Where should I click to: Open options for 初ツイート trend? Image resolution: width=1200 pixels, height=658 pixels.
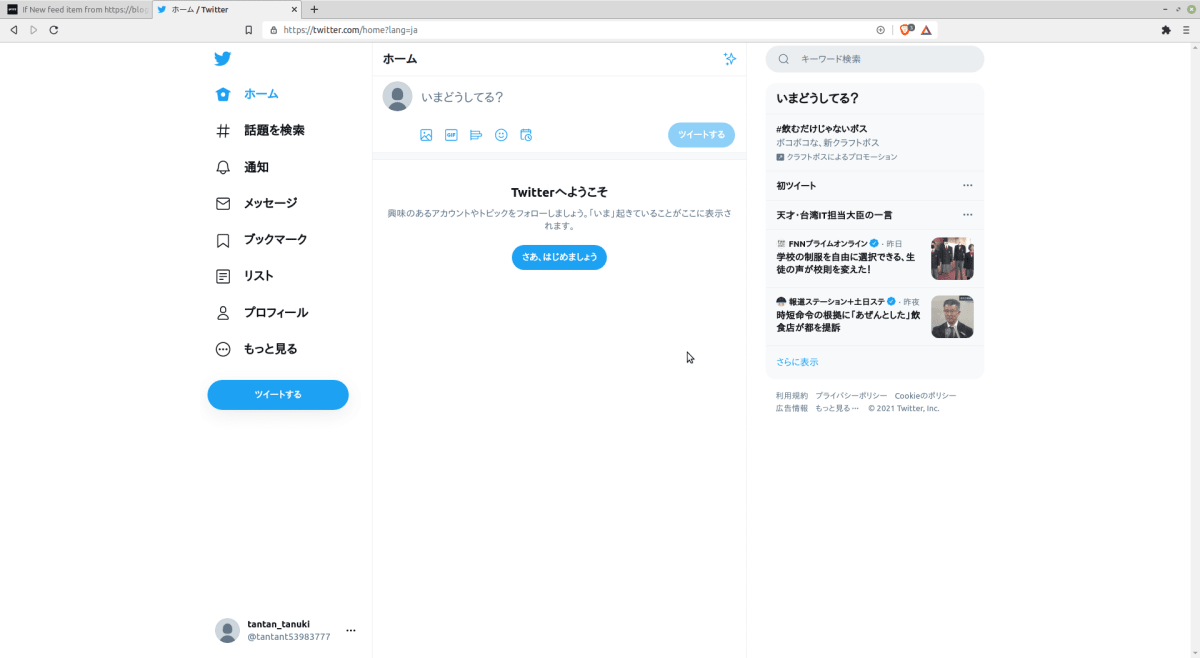967,186
